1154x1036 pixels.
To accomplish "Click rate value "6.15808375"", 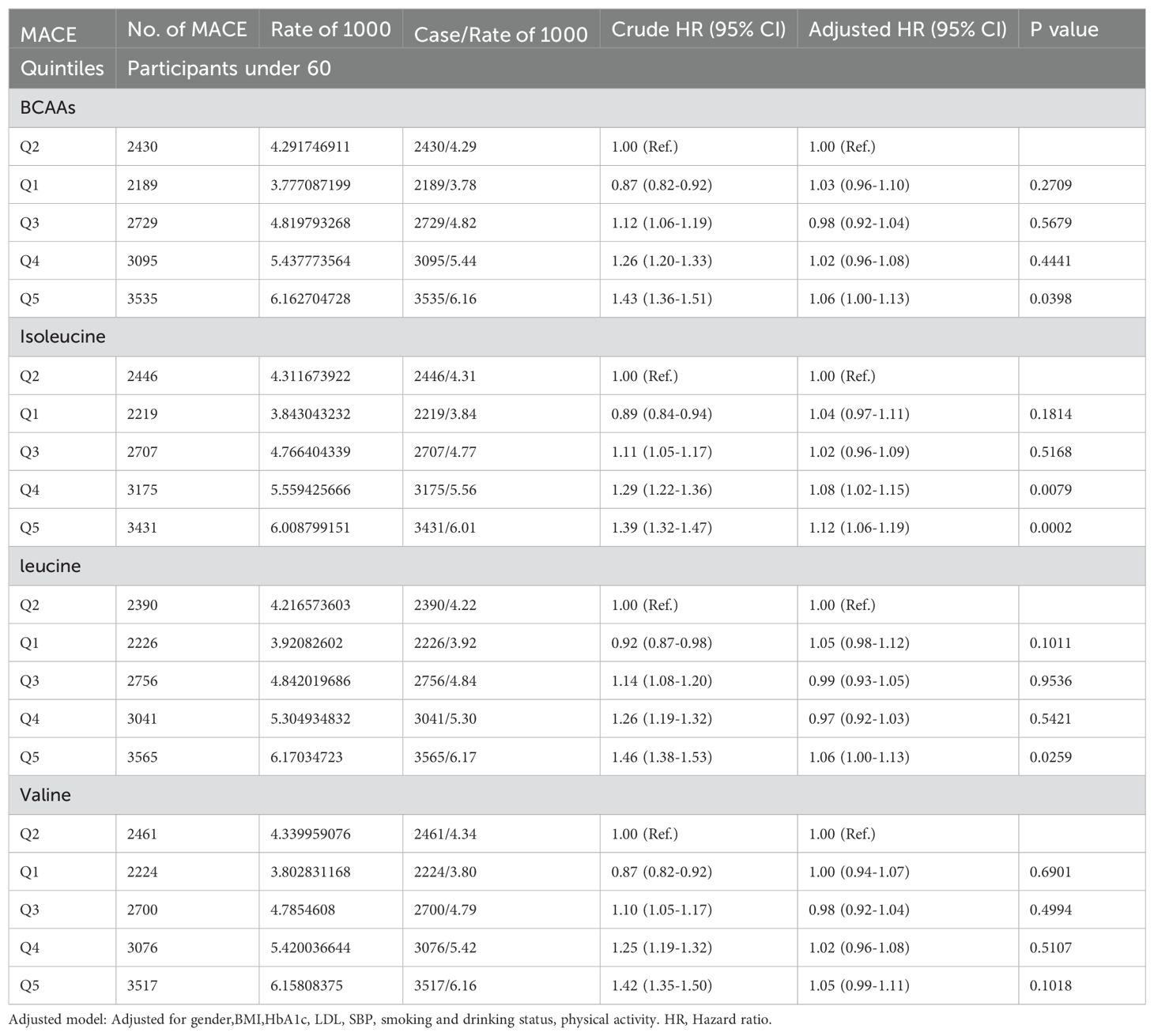I will point(307,986).
